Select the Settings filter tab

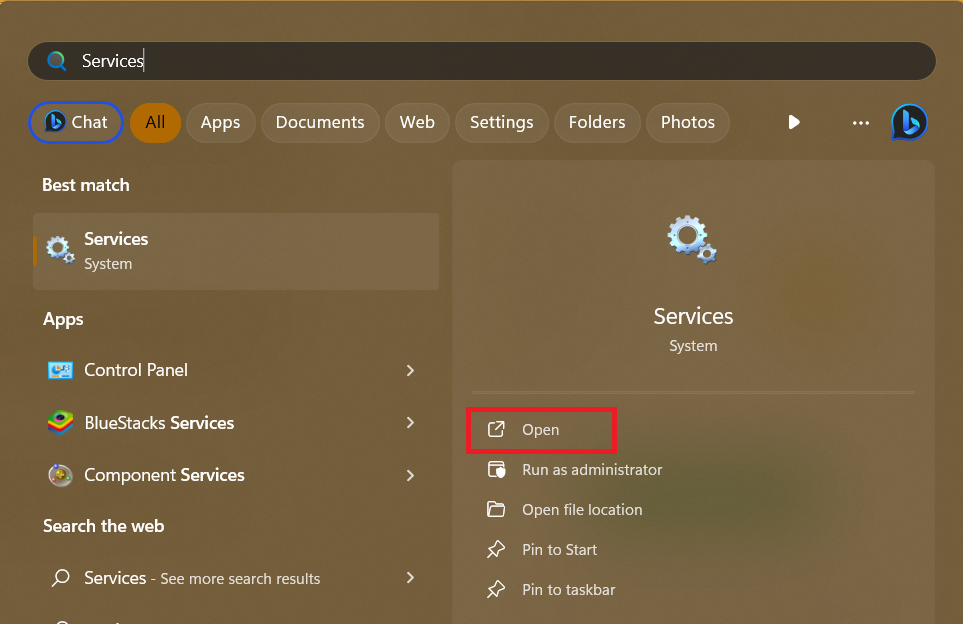click(x=501, y=122)
